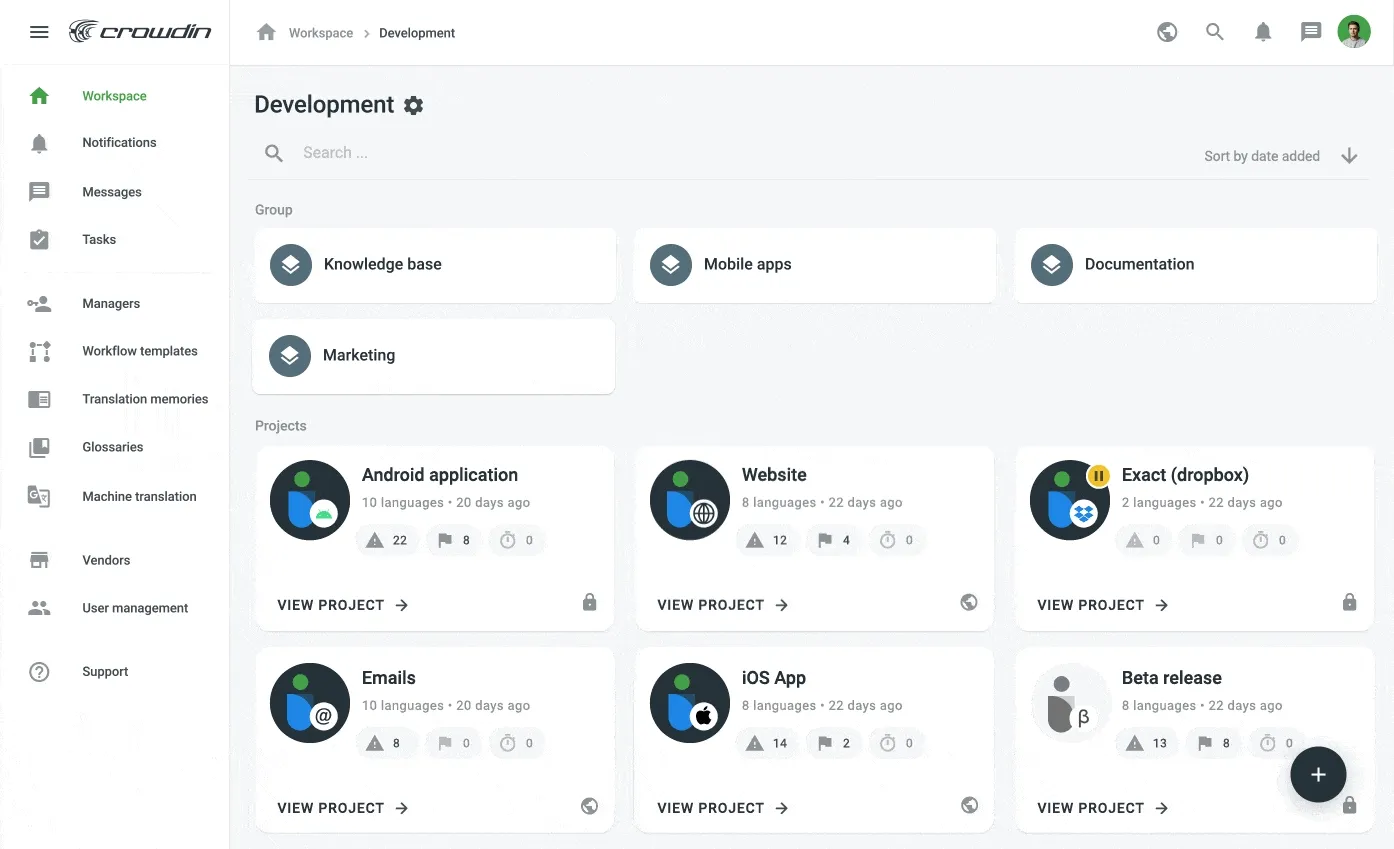Select Translation memories in the sidebar
The image size is (1394, 849).
(145, 399)
